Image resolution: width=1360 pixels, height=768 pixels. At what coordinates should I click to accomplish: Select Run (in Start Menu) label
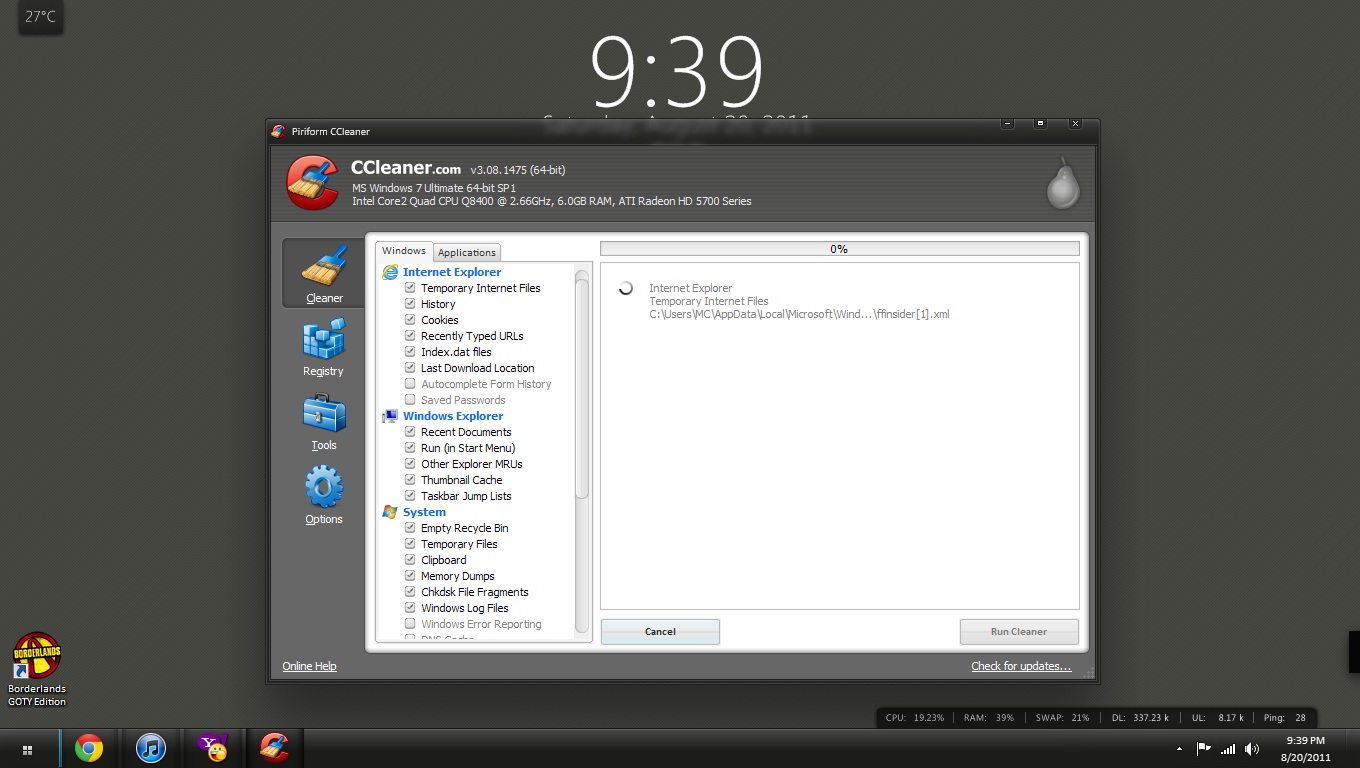tap(468, 448)
